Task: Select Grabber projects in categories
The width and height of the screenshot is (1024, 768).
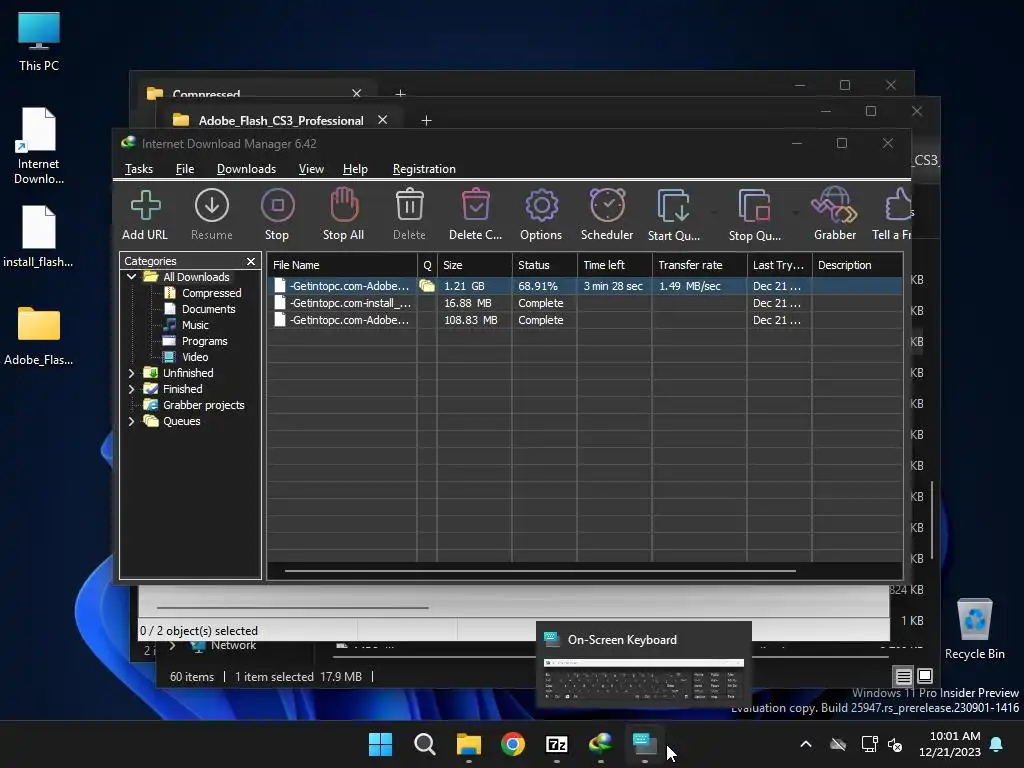Action: [x=203, y=405]
